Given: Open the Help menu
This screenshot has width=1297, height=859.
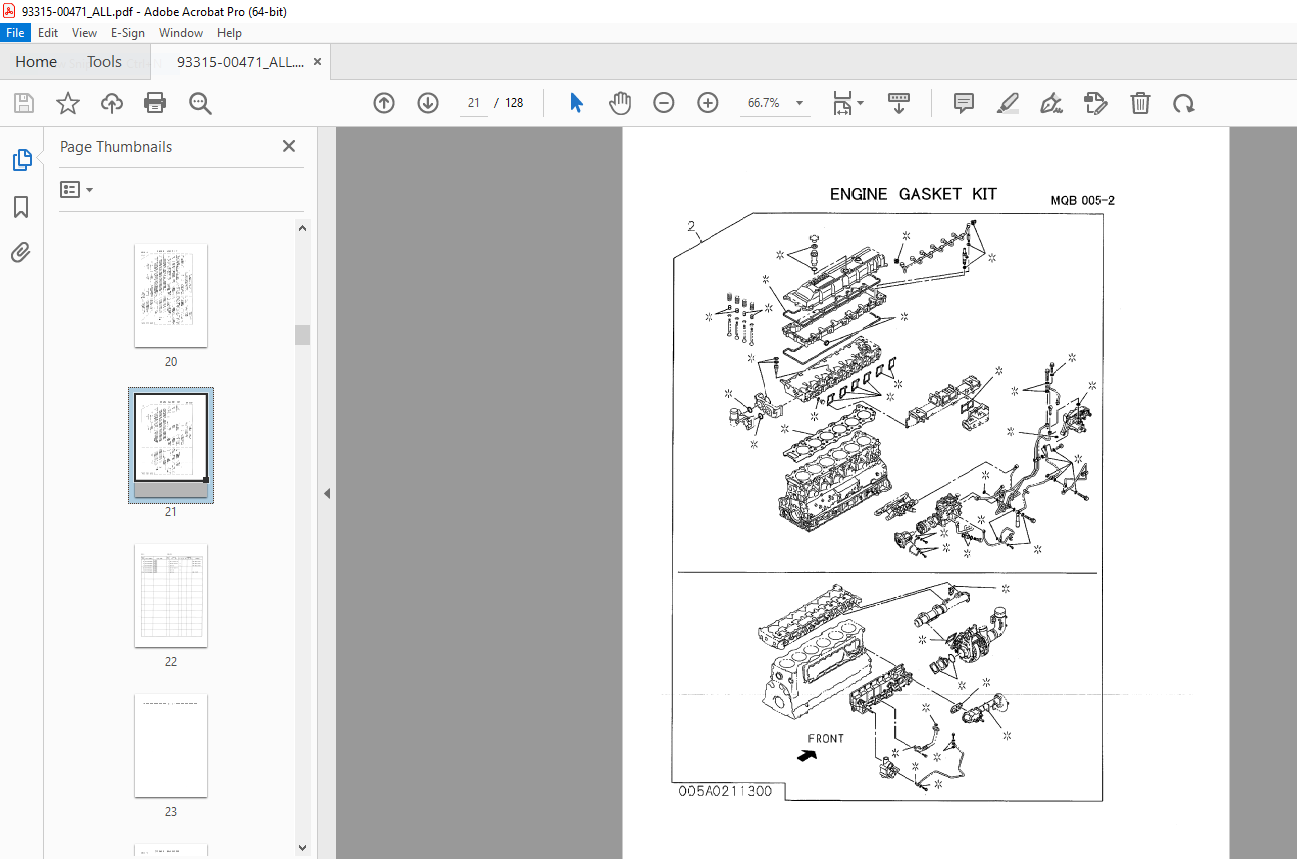Looking at the screenshot, I should pyautogui.click(x=230, y=33).
